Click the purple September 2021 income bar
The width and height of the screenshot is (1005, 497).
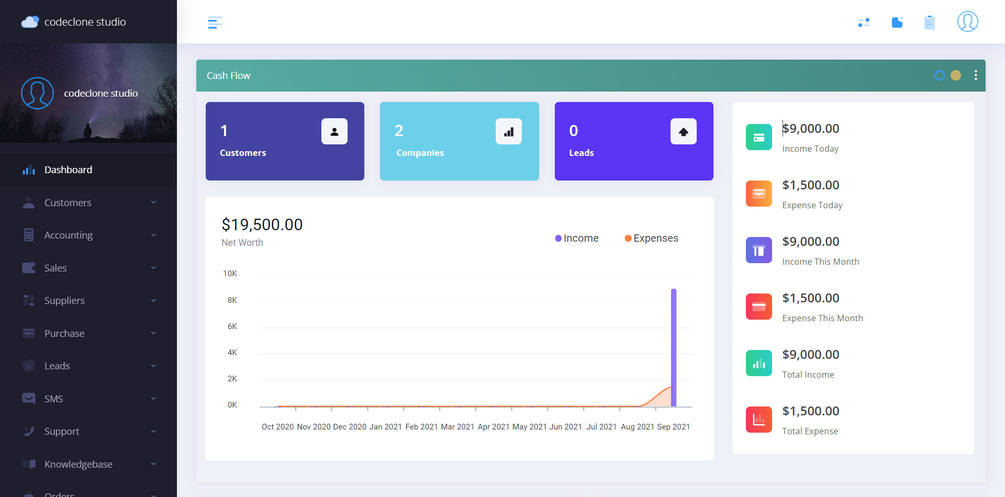(674, 348)
